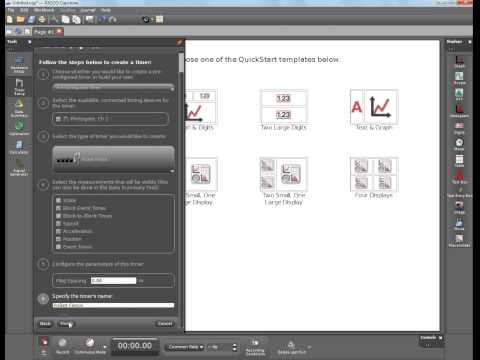Screen dimensions: 480x360
Task: Click the New experiment toolbar icon
Action: [10, 20]
